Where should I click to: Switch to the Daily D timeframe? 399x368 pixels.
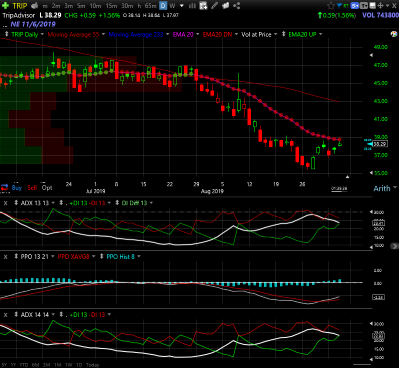[163, 6]
